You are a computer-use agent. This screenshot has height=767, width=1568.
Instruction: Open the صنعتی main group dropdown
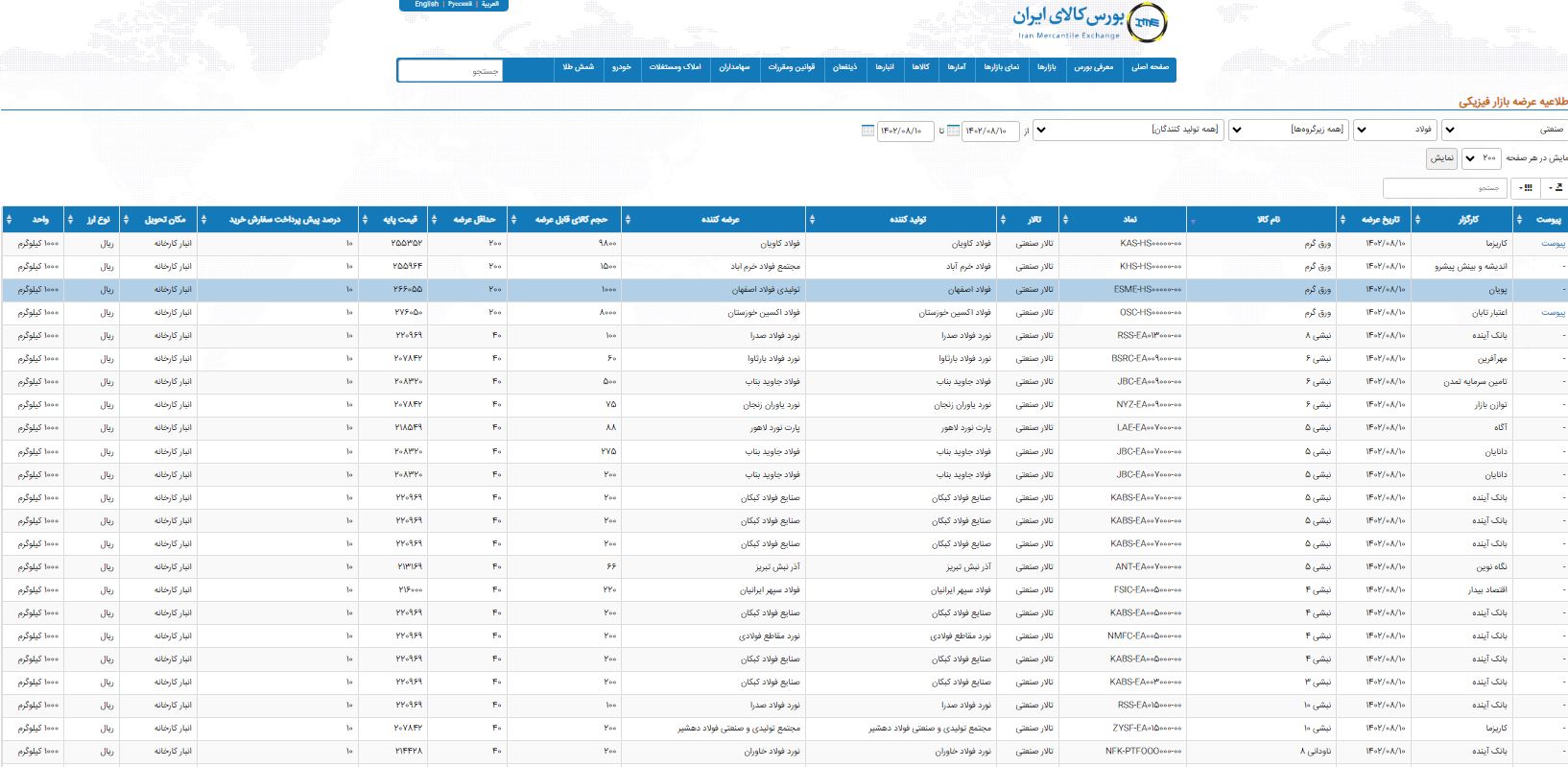click(1505, 130)
